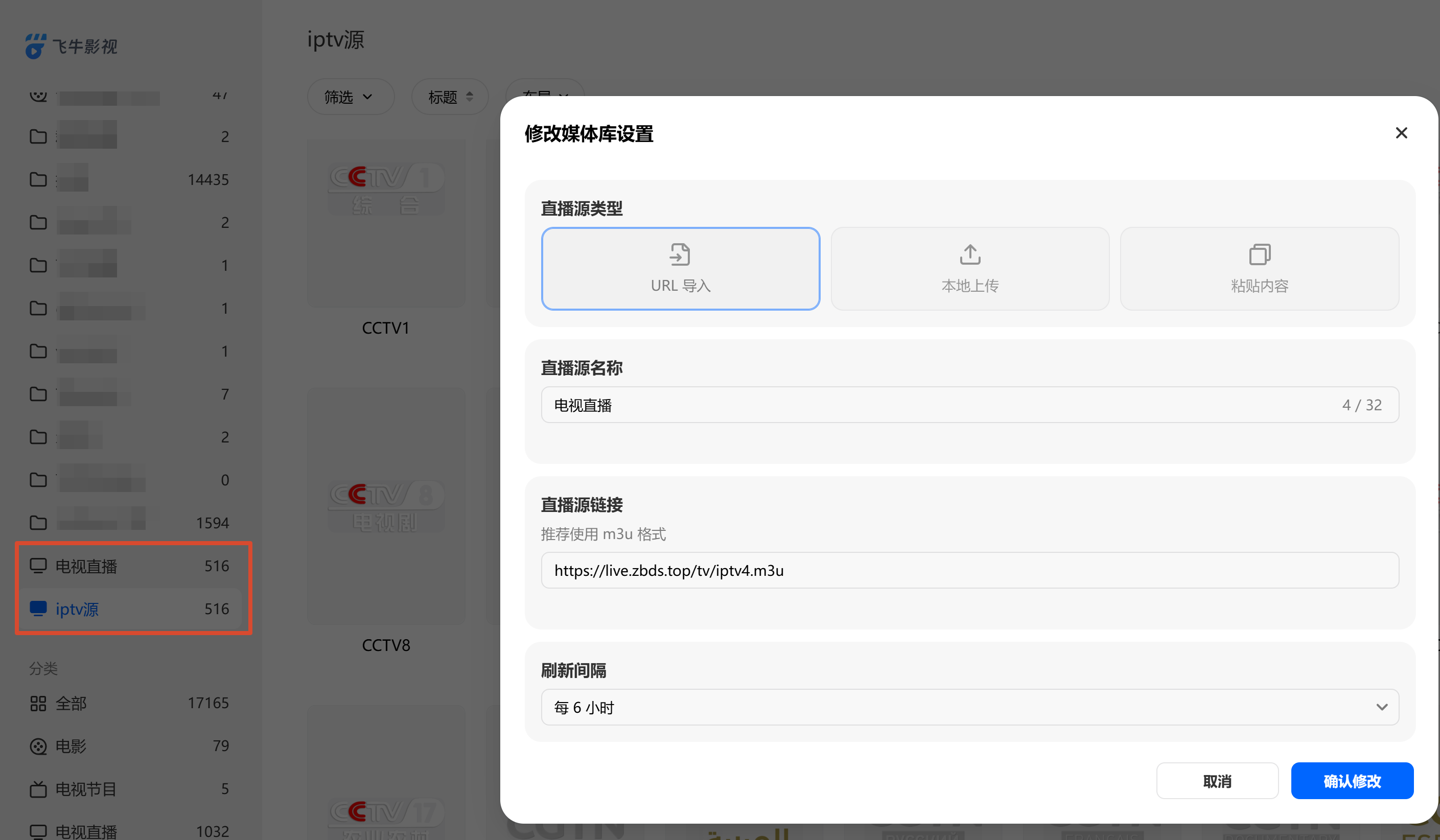Edit the 直播源链接 URL field

click(x=970, y=570)
